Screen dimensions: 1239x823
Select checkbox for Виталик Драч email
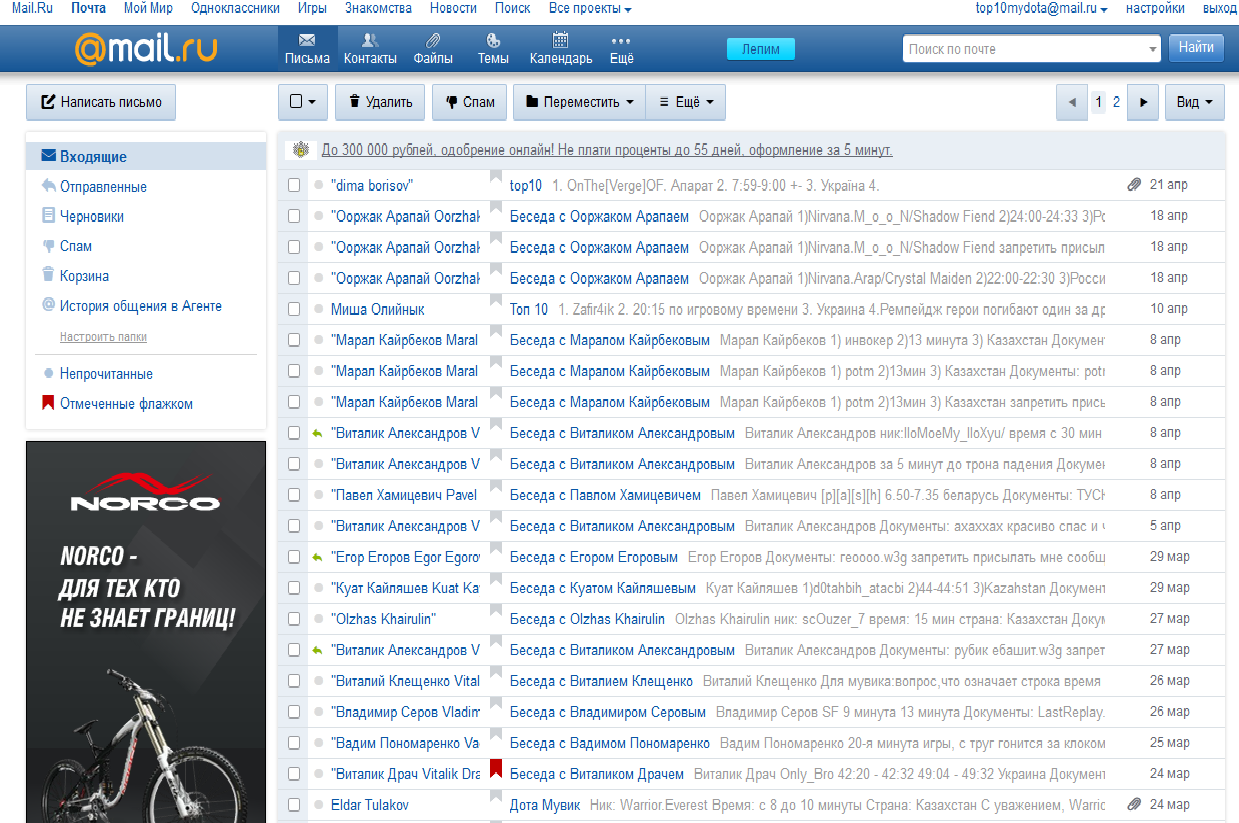(x=294, y=774)
